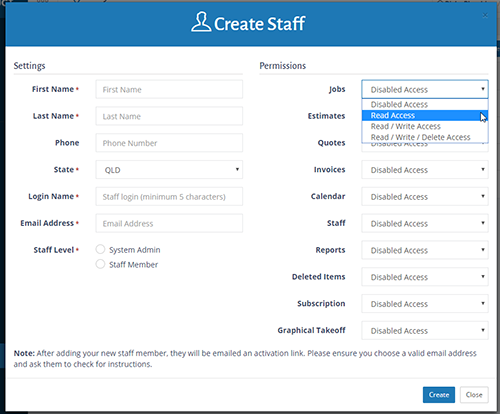Focus the Phone Number field
The width and height of the screenshot is (500, 414).
(169, 143)
